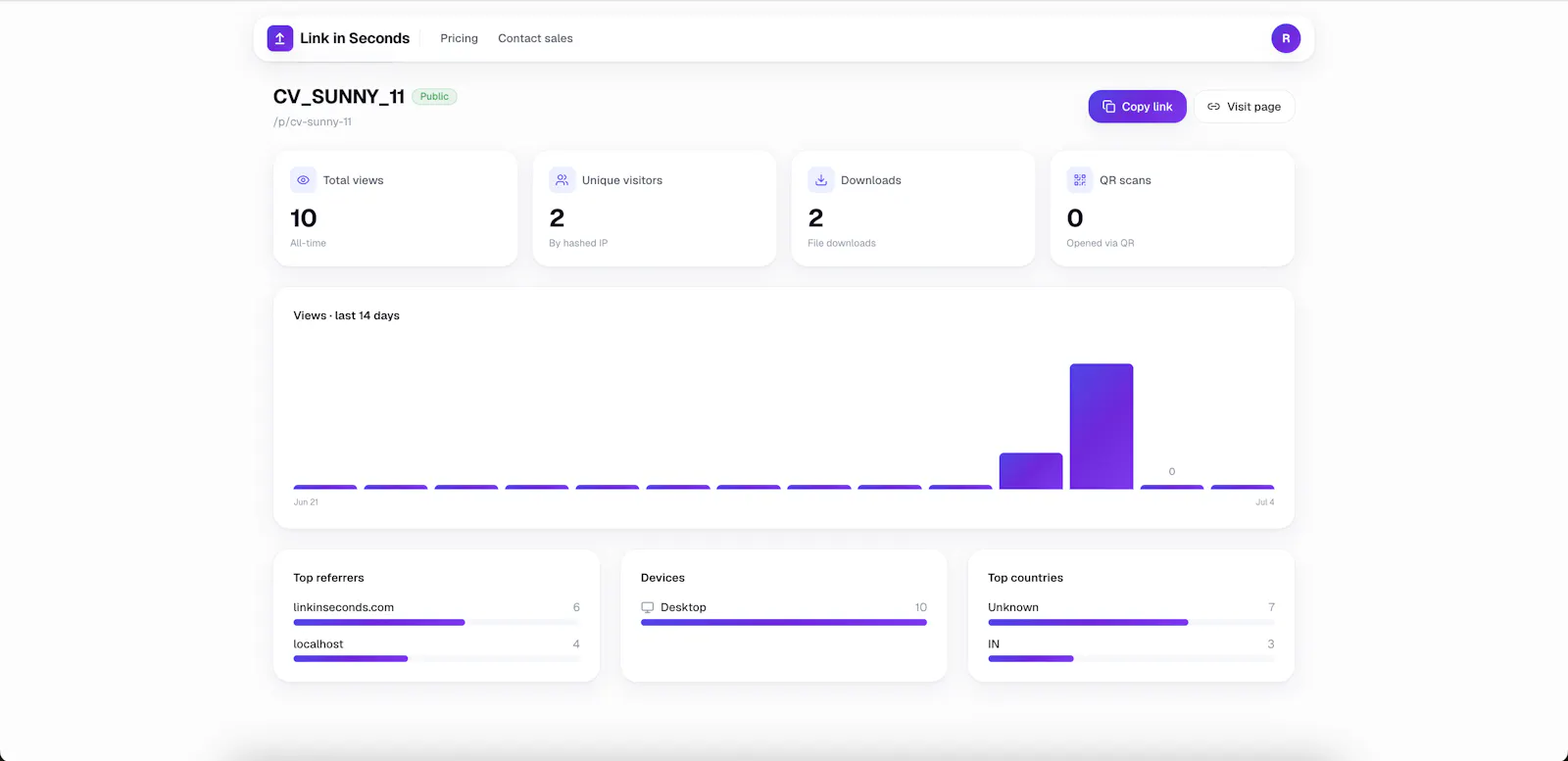Click the download icon on Downloads card
Viewport: 1568px width, 761px height.
[820, 180]
